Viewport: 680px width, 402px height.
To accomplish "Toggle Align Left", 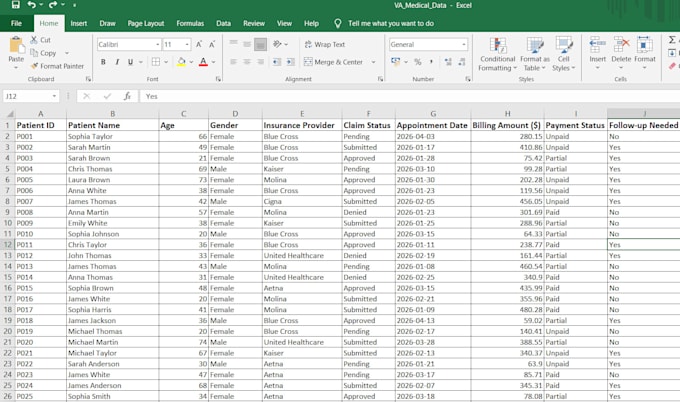I will 233,62.
